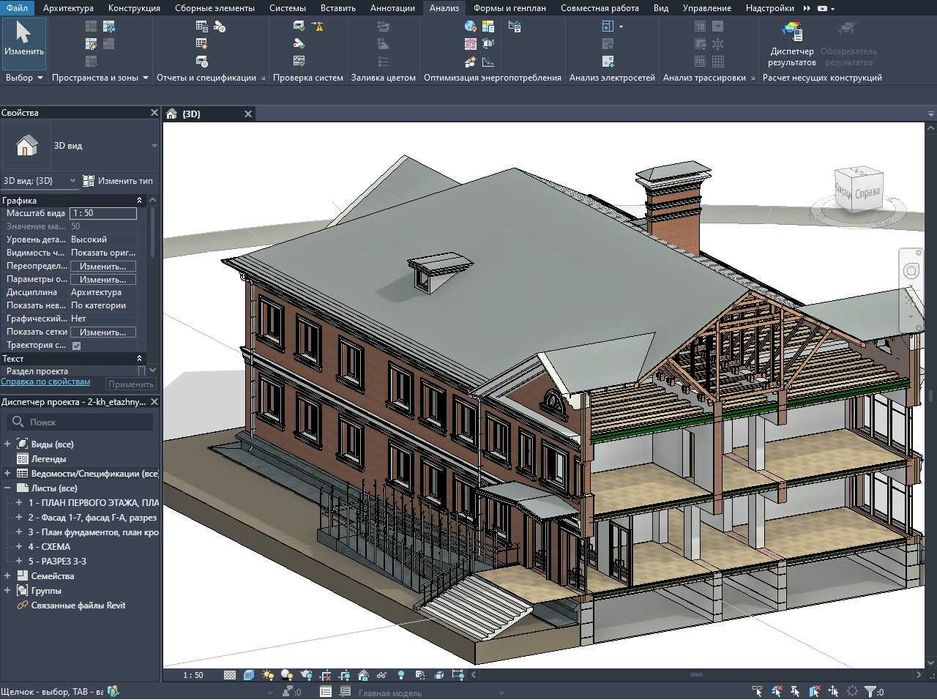Toggle the Траектория солнца checkbox

pos(76,346)
